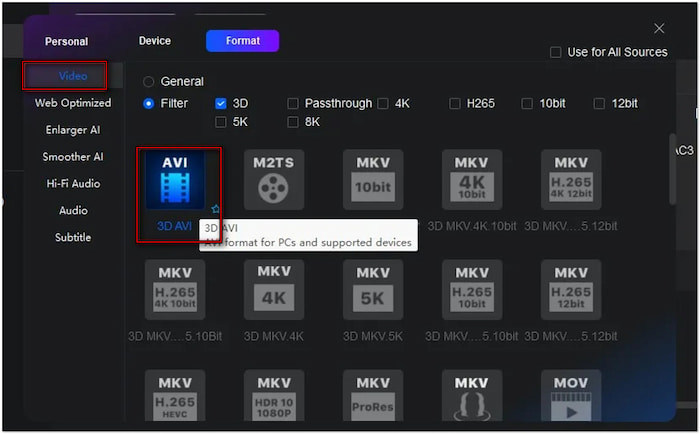
Task: Select the 3D AVI format icon
Action: pos(175,180)
